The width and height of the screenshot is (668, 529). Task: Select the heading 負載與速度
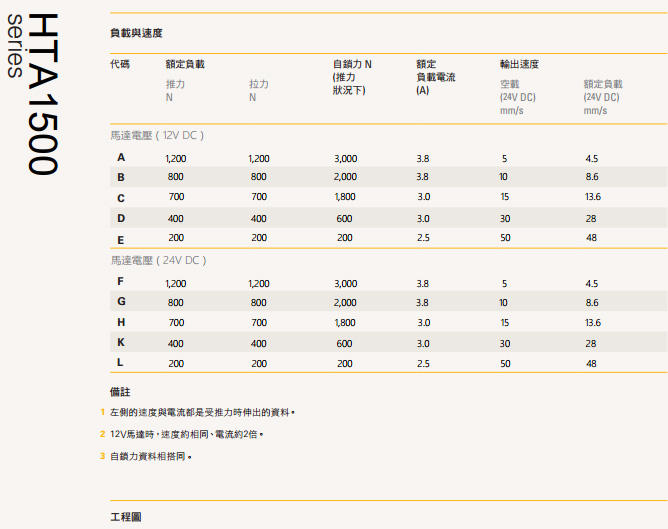tap(136, 33)
